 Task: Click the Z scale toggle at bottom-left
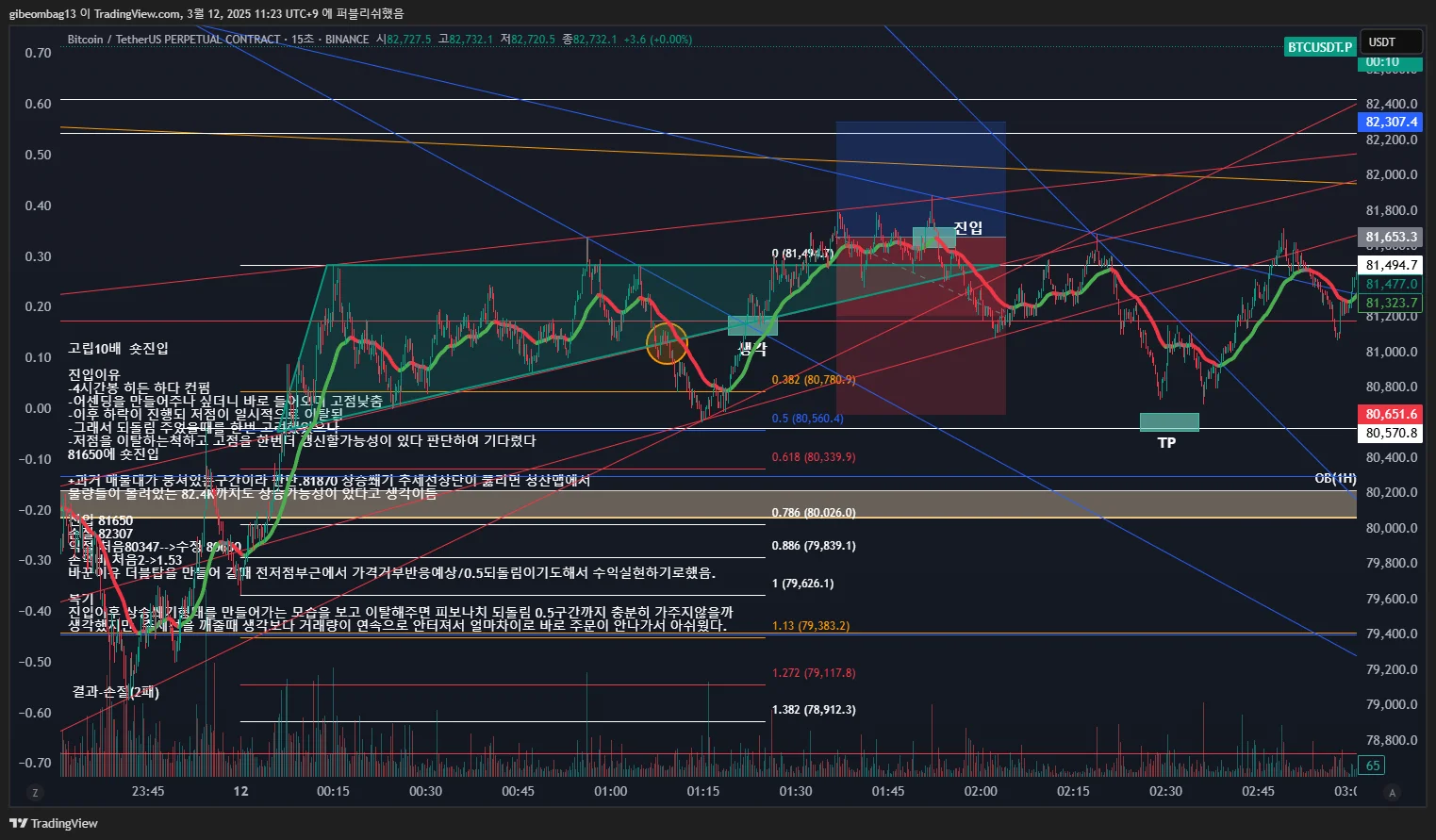point(35,793)
